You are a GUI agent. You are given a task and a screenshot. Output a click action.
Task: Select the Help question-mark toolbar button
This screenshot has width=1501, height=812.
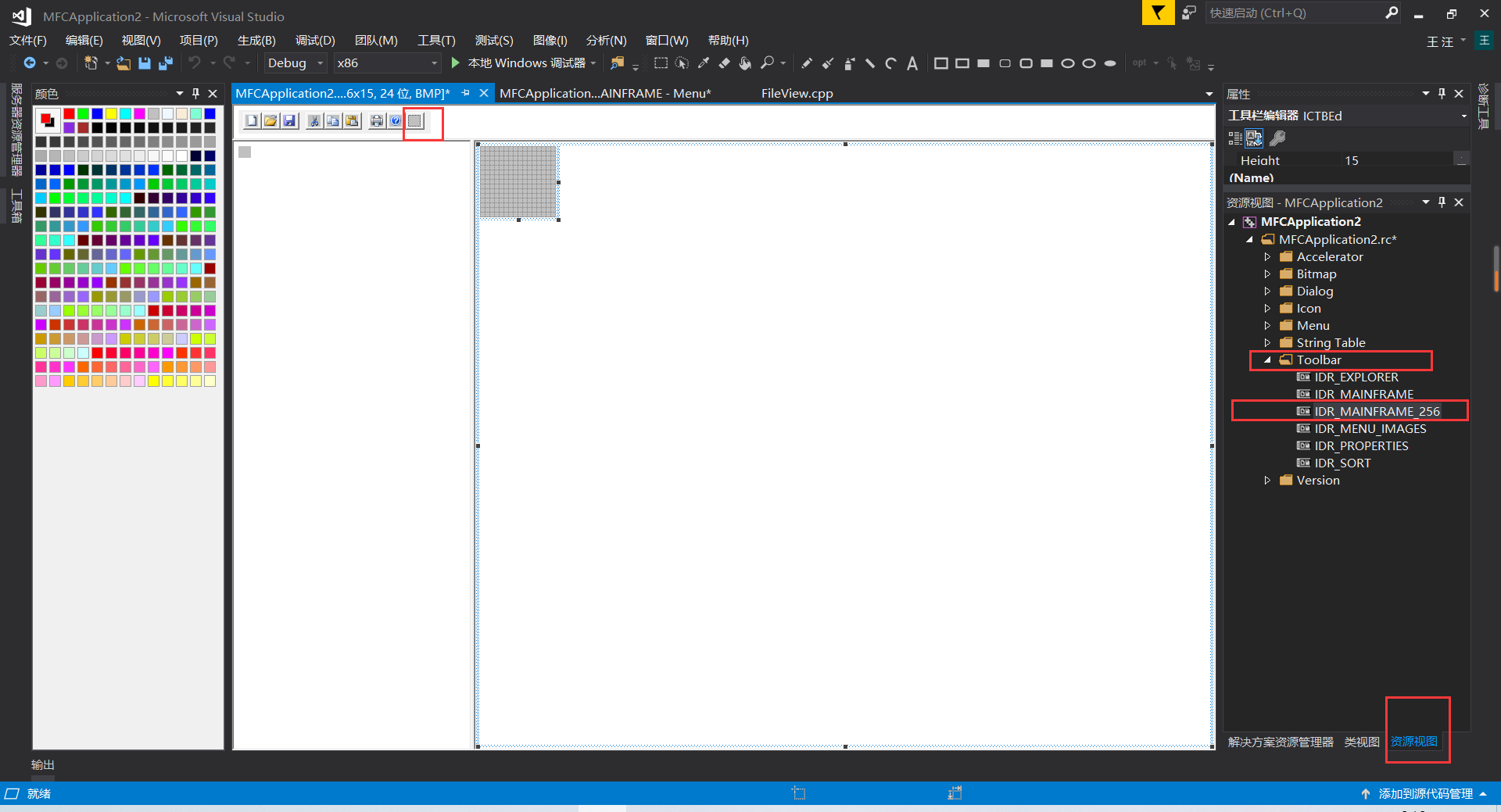pyautogui.click(x=396, y=120)
